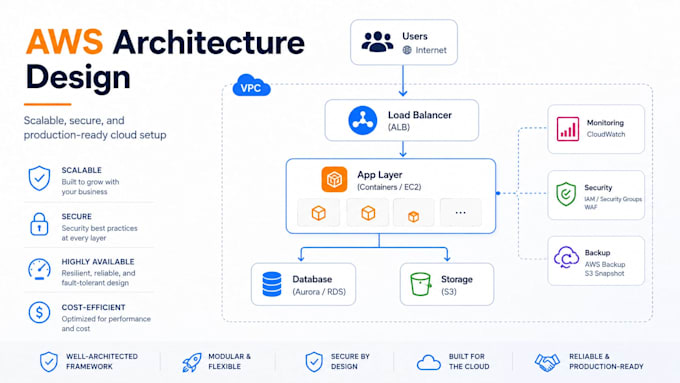
Task: Click the ellipsis container tile in App Layer
Action: click(461, 213)
